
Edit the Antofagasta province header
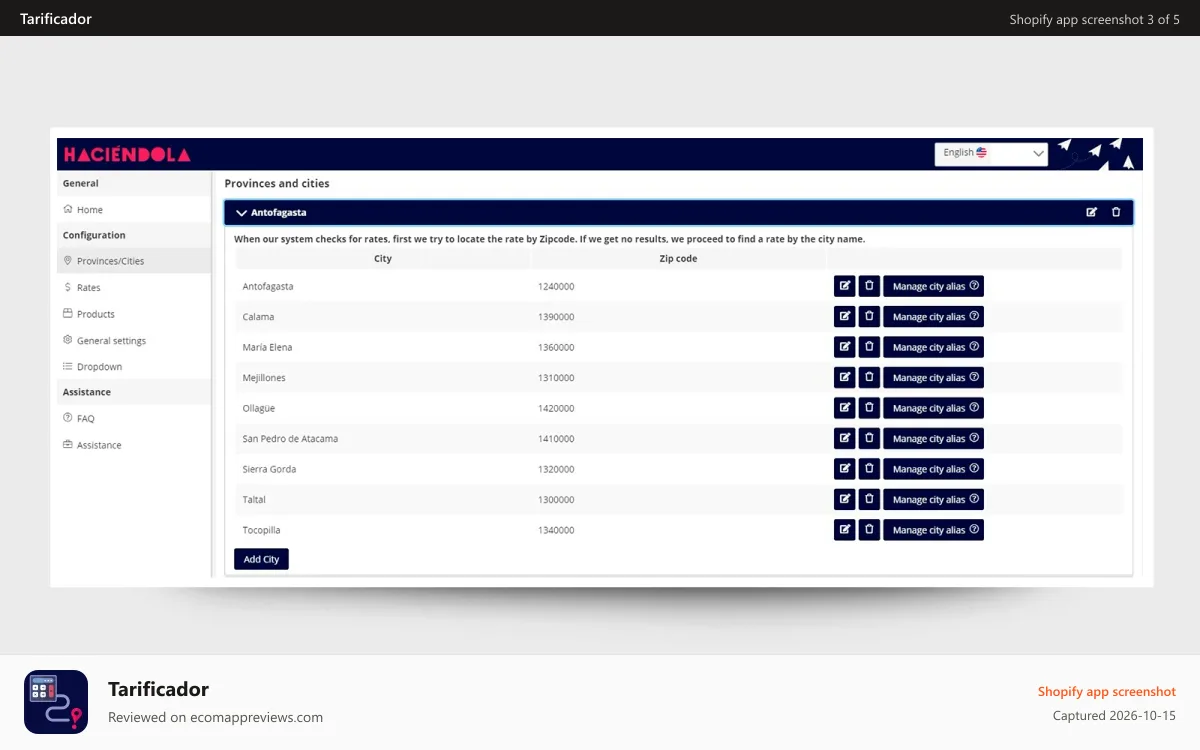(x=1091, y=212)
